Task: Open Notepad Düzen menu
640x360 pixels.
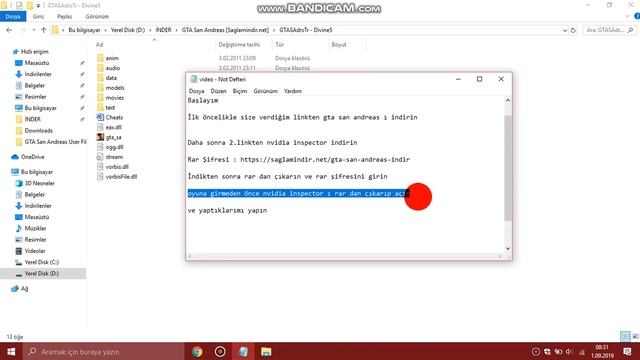Action: click(218, 91)
